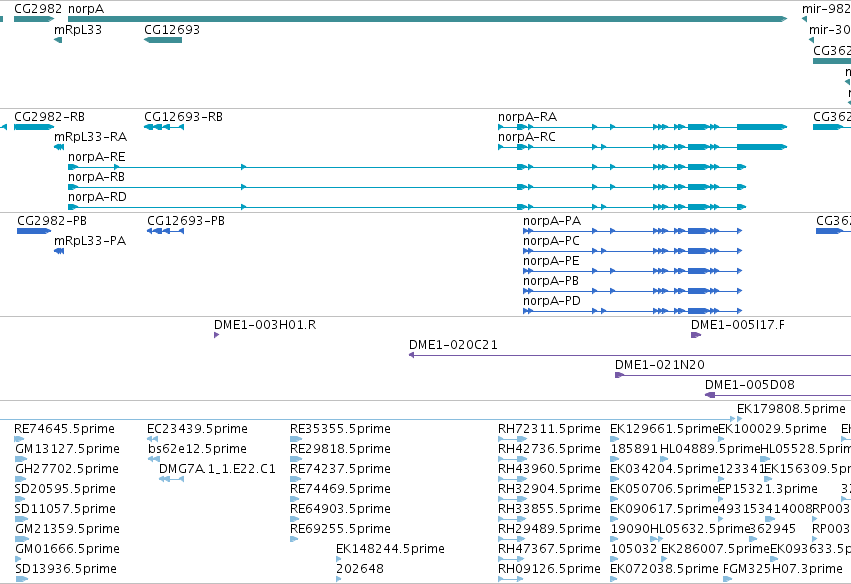Click the SD13936.5prime EST label
851x584 pixels.
point(66,569)
